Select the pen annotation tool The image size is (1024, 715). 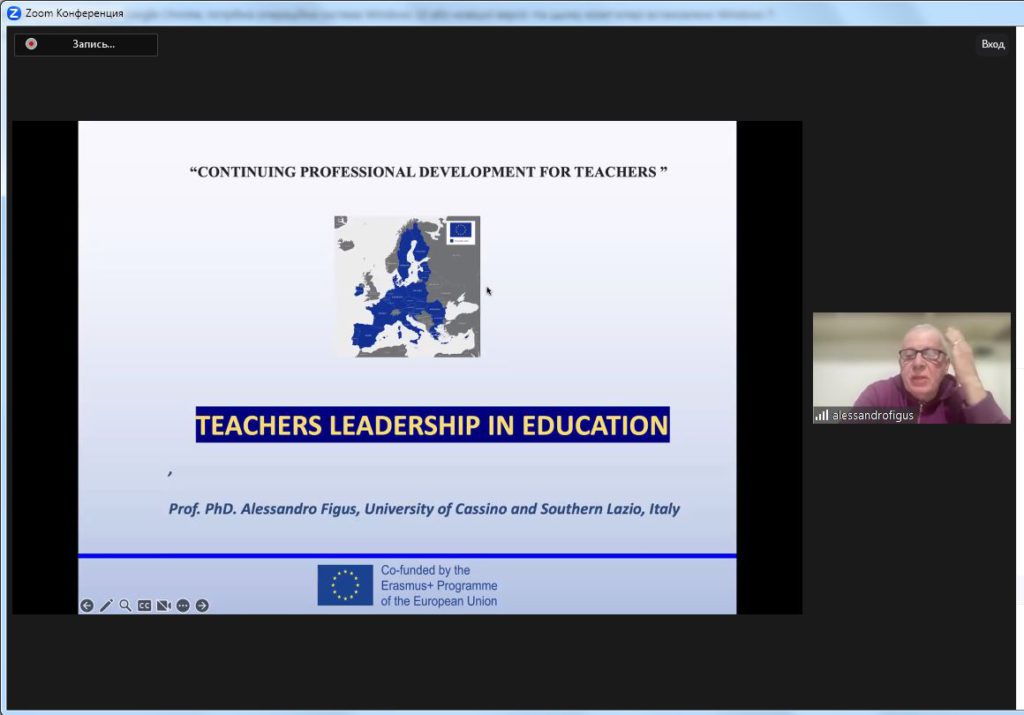tap(106, 605)
